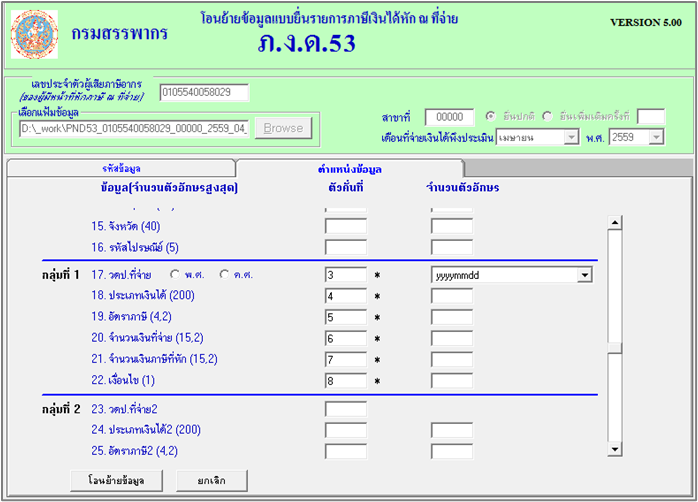Viewport: 698px width, 502px height.
Task: Click the label 22. เงื่อนไข (1)
Action: (x=123, y=381)
